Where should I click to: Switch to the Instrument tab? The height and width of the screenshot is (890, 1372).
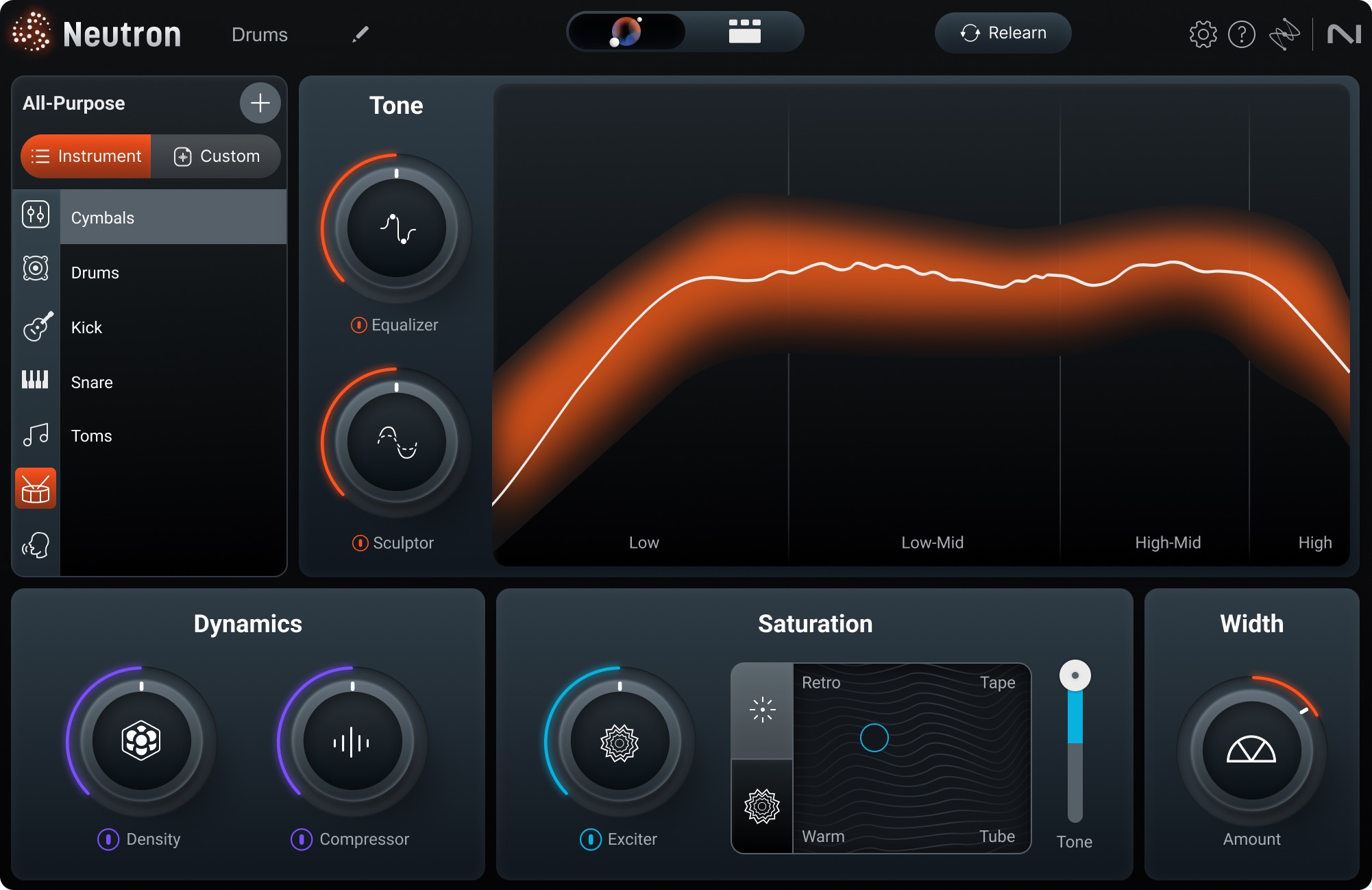(86, 156)
